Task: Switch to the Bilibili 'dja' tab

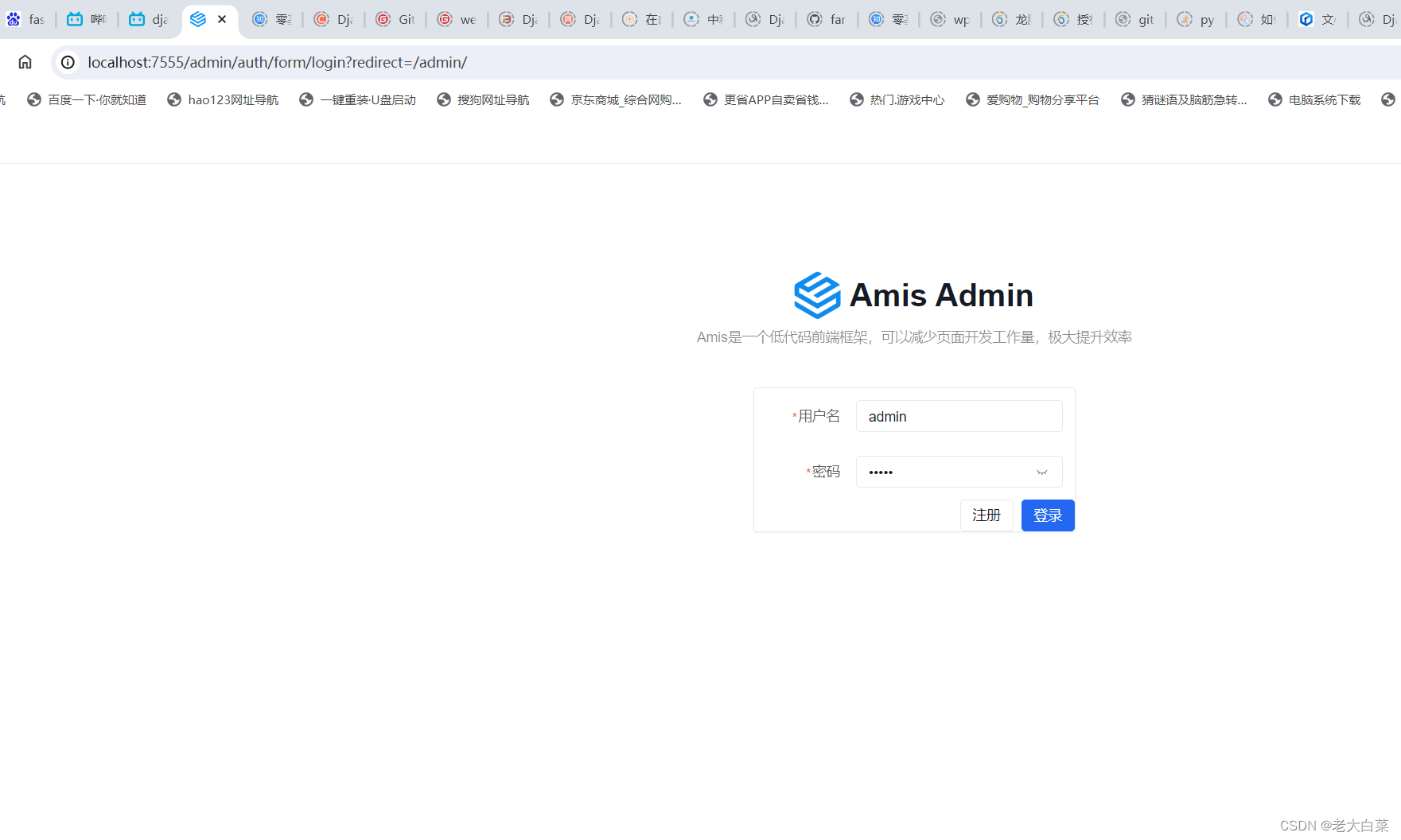Action: (150, 19)
